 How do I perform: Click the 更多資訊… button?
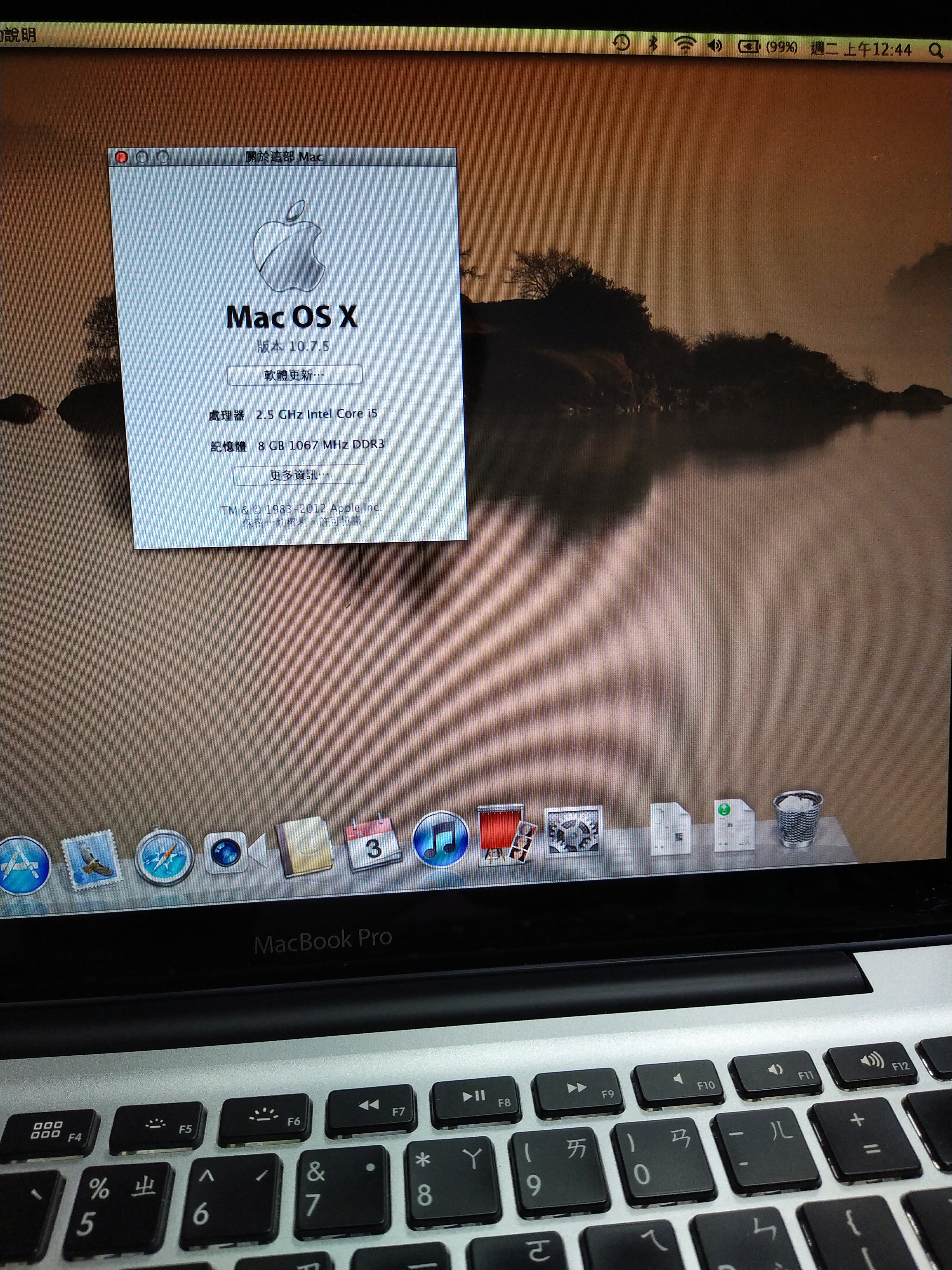tap(300, 475)
